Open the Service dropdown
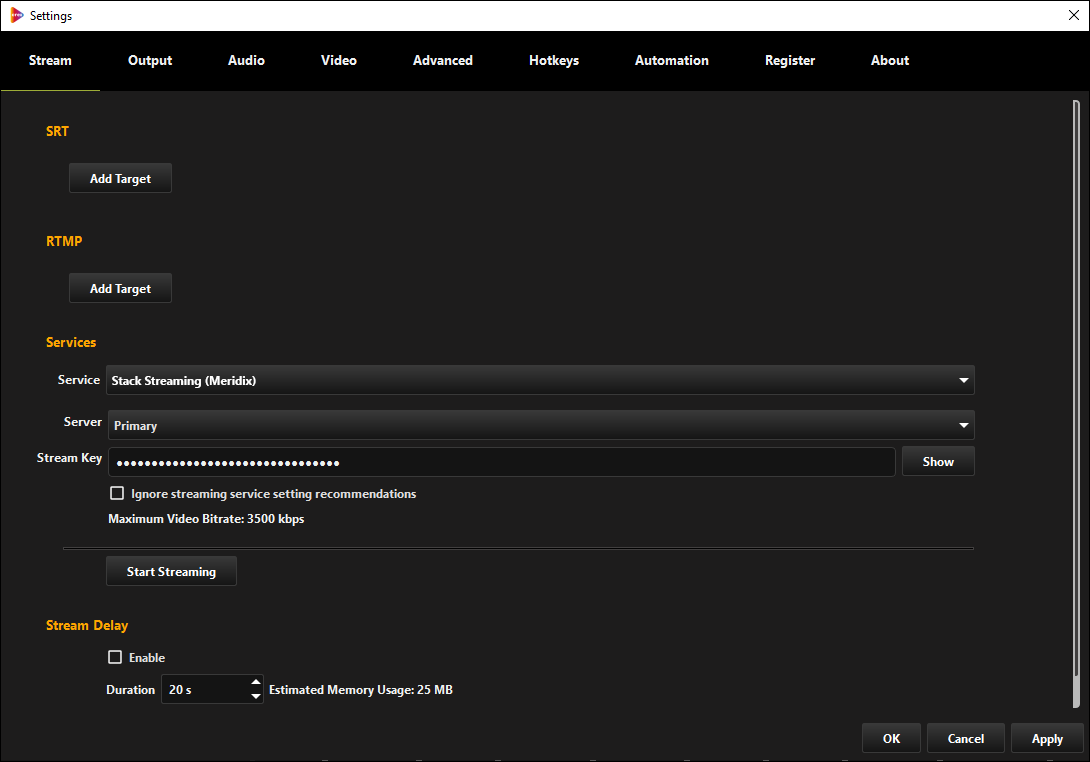 pos(540,380)
